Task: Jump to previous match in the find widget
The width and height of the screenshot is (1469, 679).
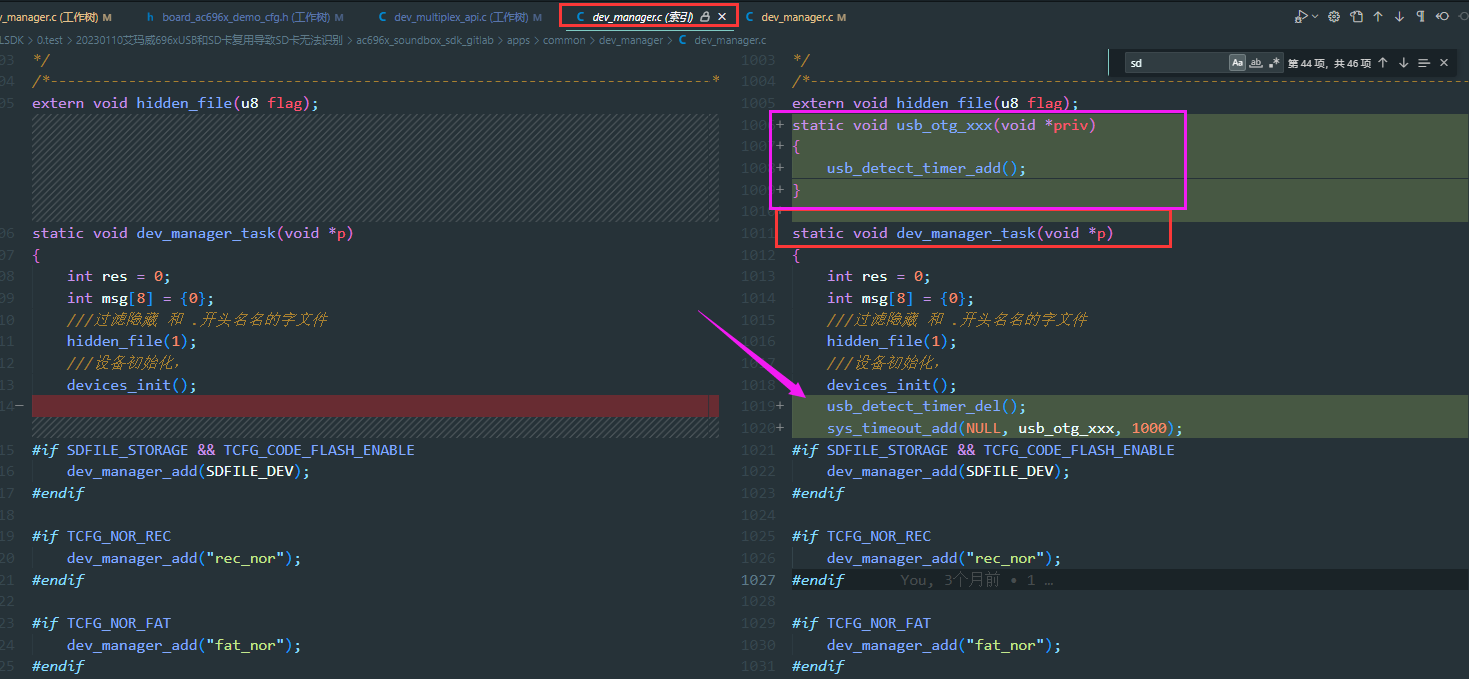Action: (1383, 62)
